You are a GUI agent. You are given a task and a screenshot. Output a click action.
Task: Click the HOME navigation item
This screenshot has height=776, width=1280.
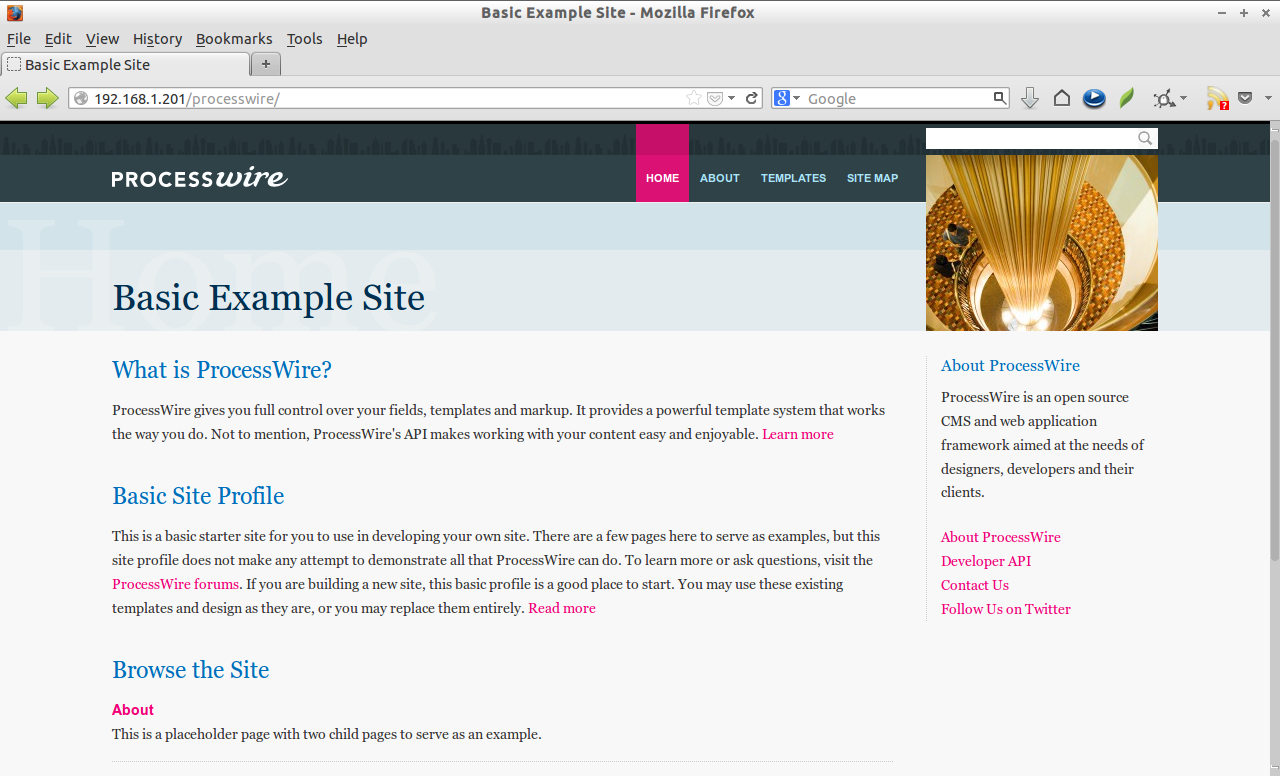pyautogui.click(x=662, y=178)
